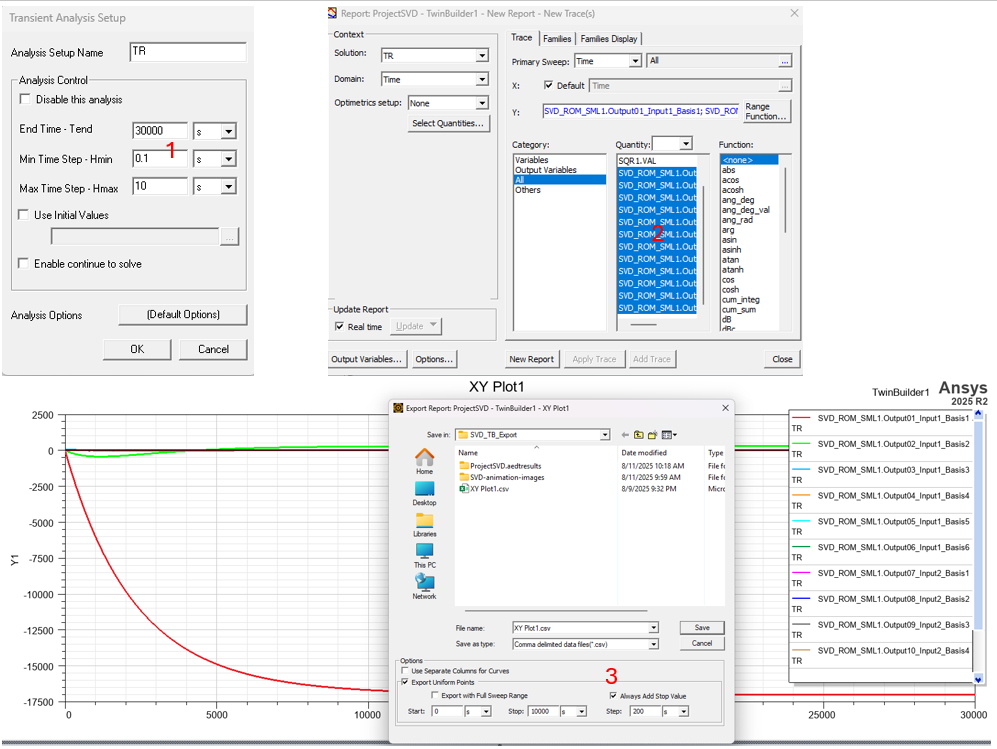Open the End Time unit dropdown
997x749 pixels.
(228, 132)
